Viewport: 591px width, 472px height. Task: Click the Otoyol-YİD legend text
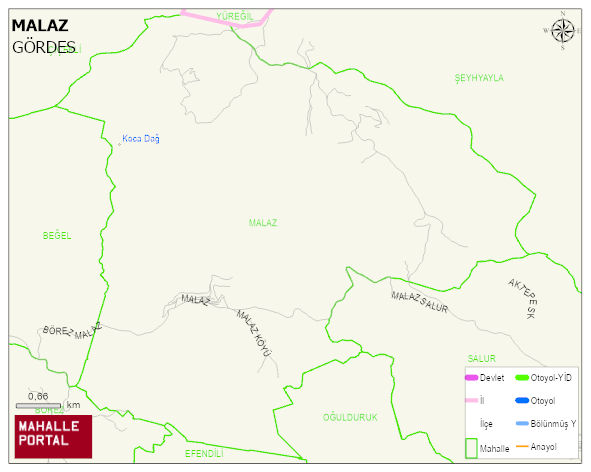[551, 377]
